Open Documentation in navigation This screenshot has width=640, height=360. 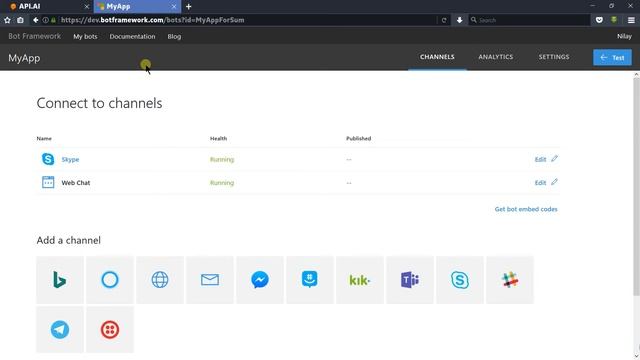tap(132, 36)
